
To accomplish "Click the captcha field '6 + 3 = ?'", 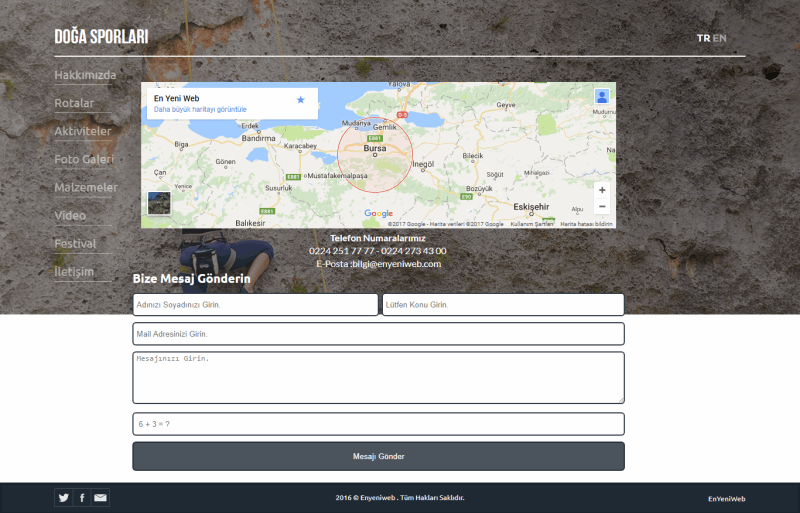I will pyautogui.click(x=379, y=424).
